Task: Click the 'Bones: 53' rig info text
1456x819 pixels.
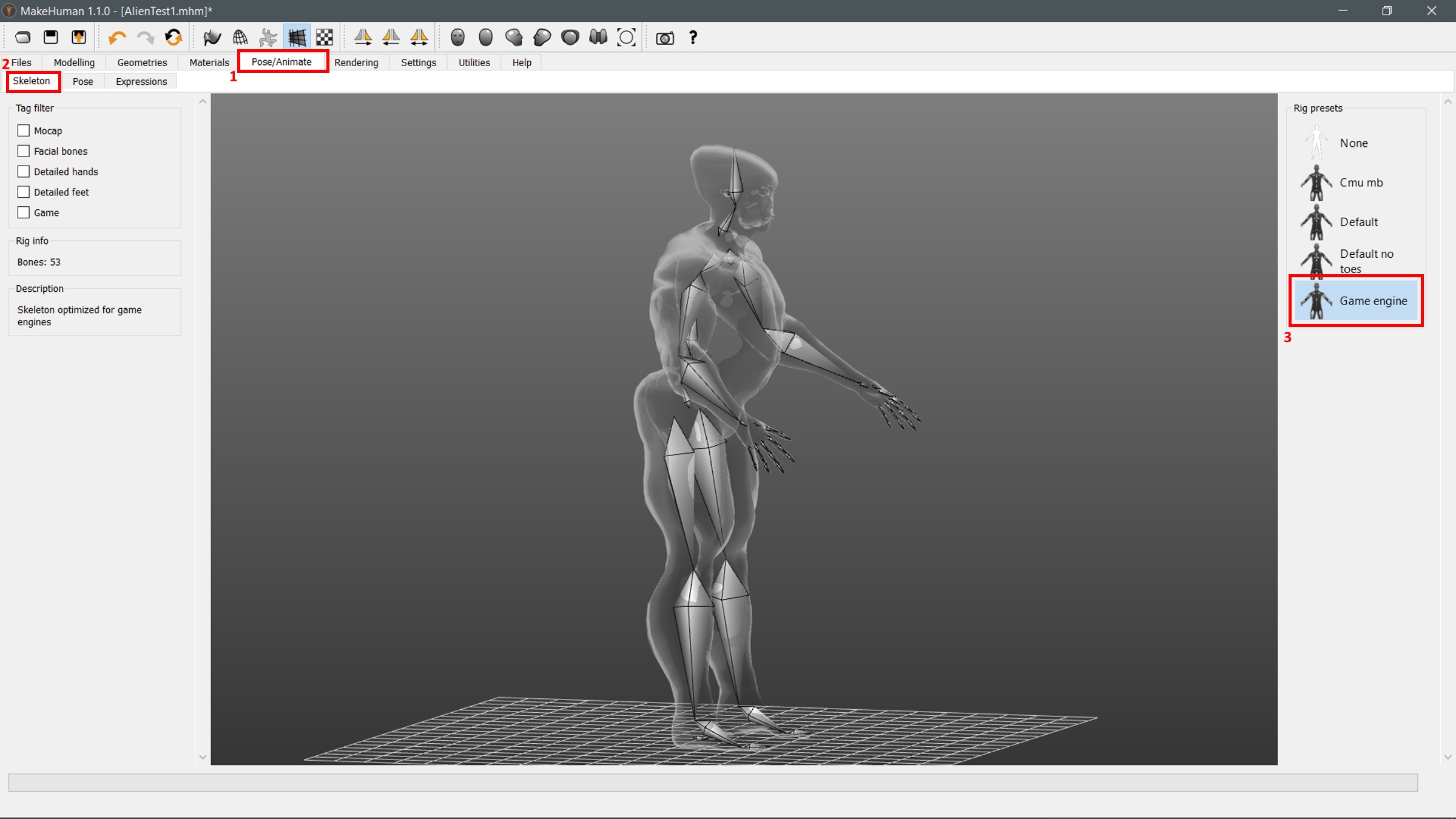Action: click(x=39, y=262)
